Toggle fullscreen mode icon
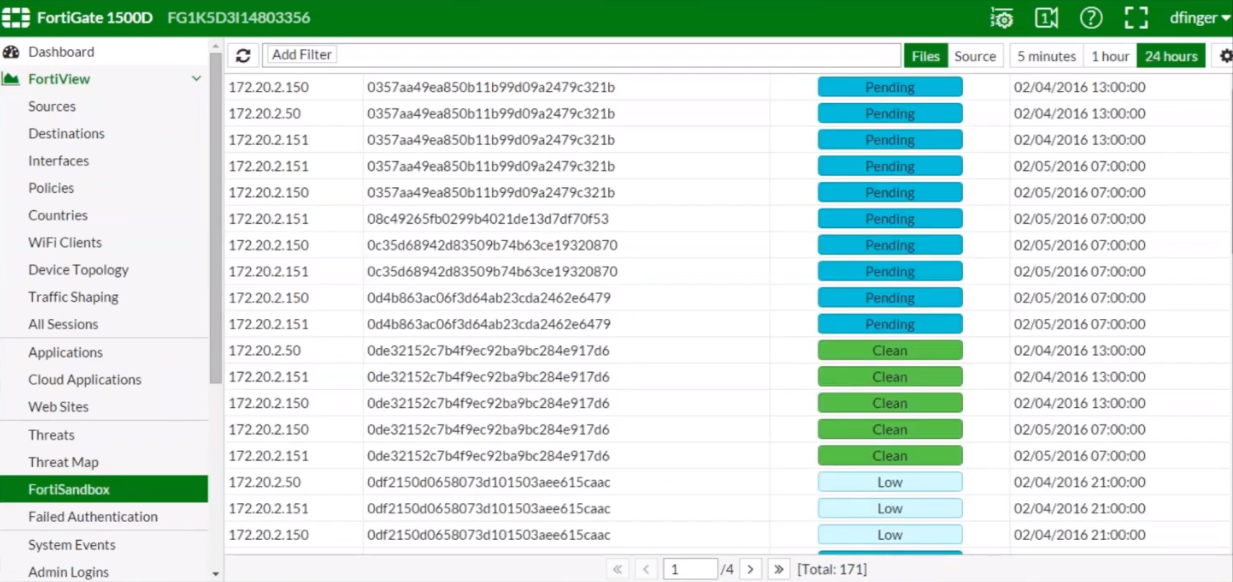This screenshot has height=582, width=1233. click(x=1136, y=18)
